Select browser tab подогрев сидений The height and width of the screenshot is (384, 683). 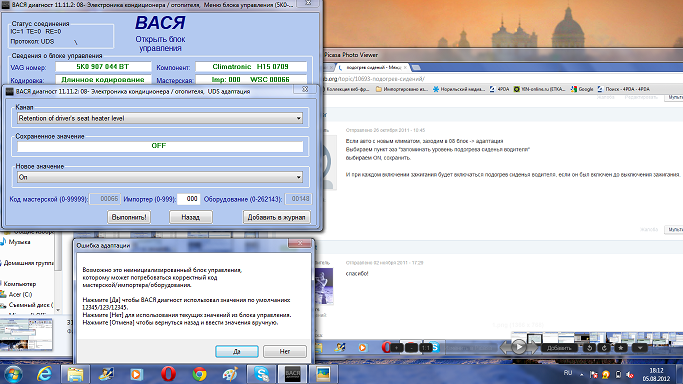(x=373, y=67)
